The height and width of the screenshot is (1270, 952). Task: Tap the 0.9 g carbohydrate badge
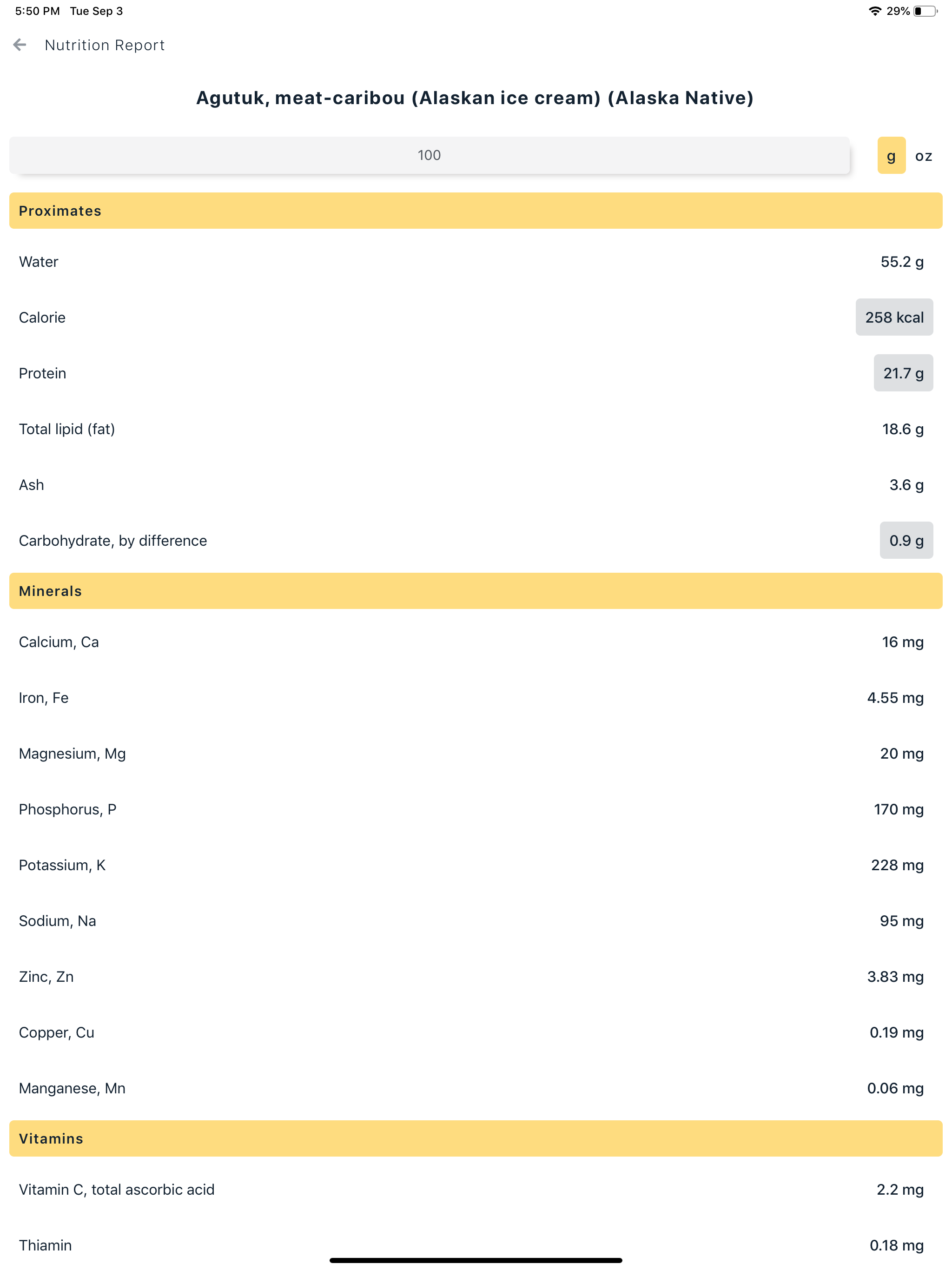tap(906, 540)
